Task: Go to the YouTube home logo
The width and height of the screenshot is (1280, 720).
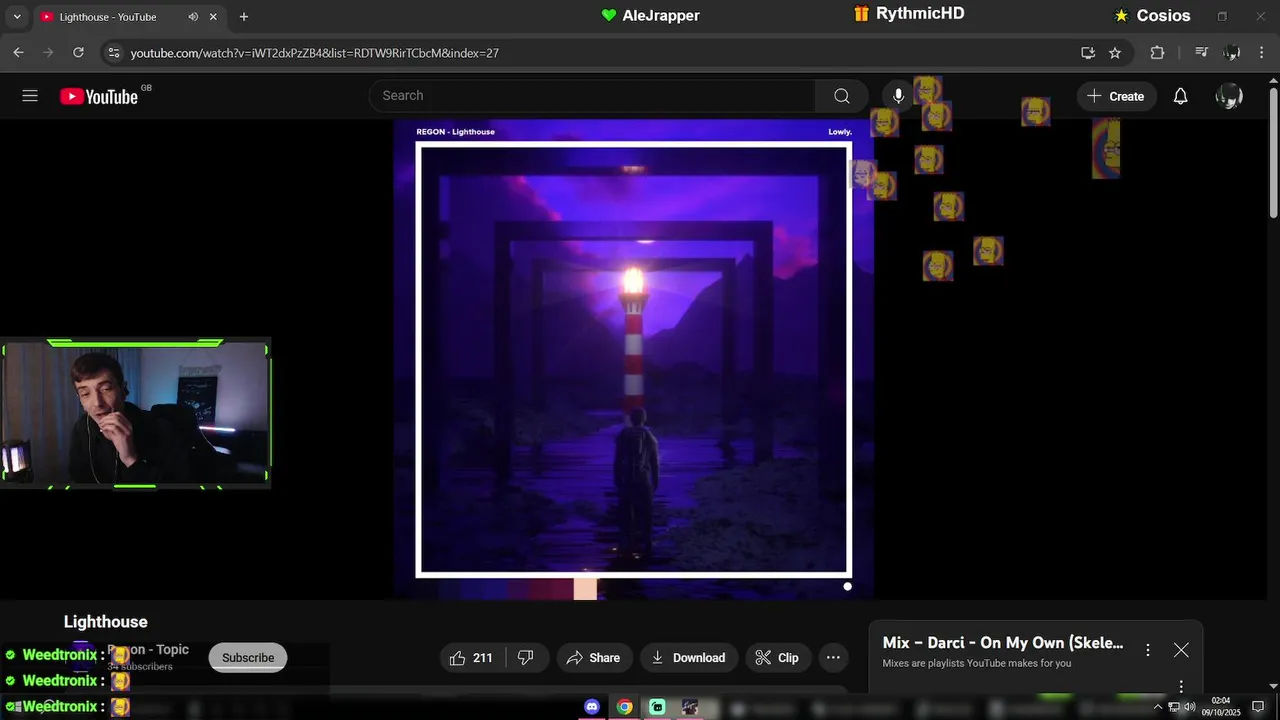Action: click(99, 96)
